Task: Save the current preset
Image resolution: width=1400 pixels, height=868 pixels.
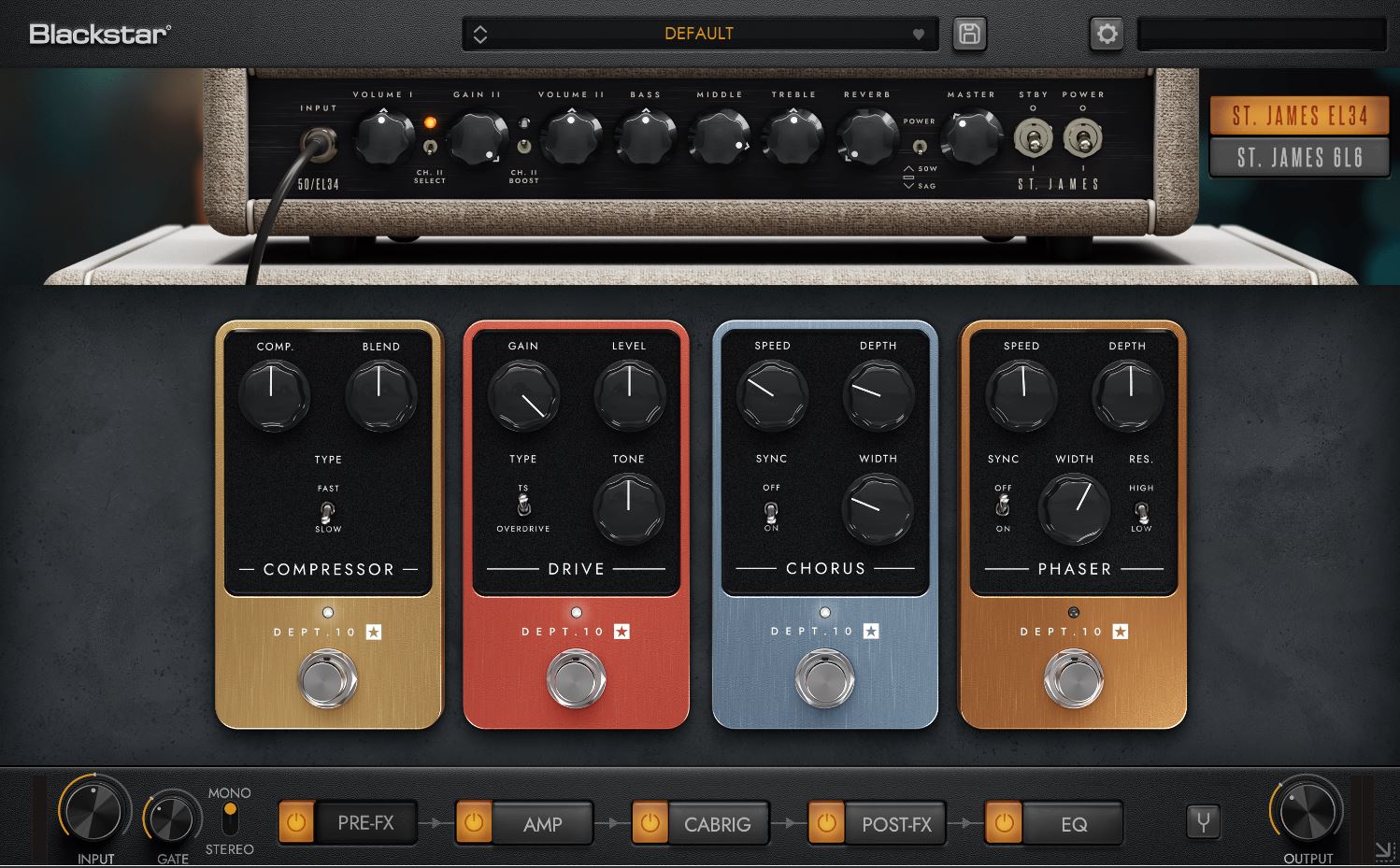Action: point(969,33)
